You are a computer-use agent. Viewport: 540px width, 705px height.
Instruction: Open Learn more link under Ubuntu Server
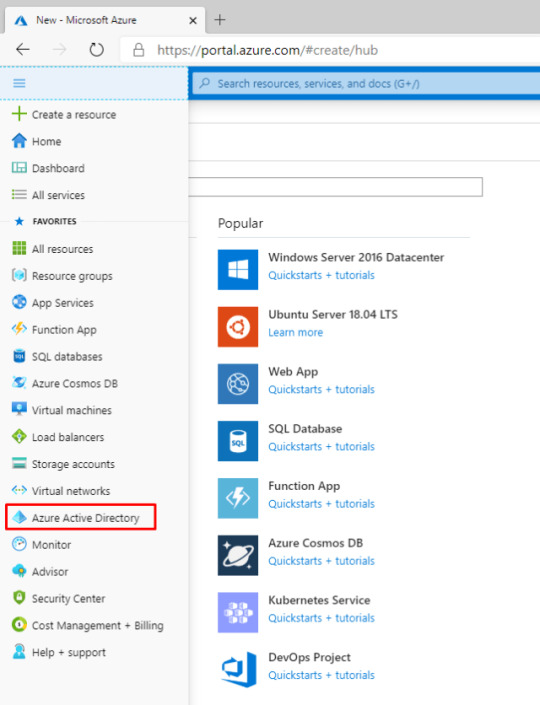click(x=295, y=333)
